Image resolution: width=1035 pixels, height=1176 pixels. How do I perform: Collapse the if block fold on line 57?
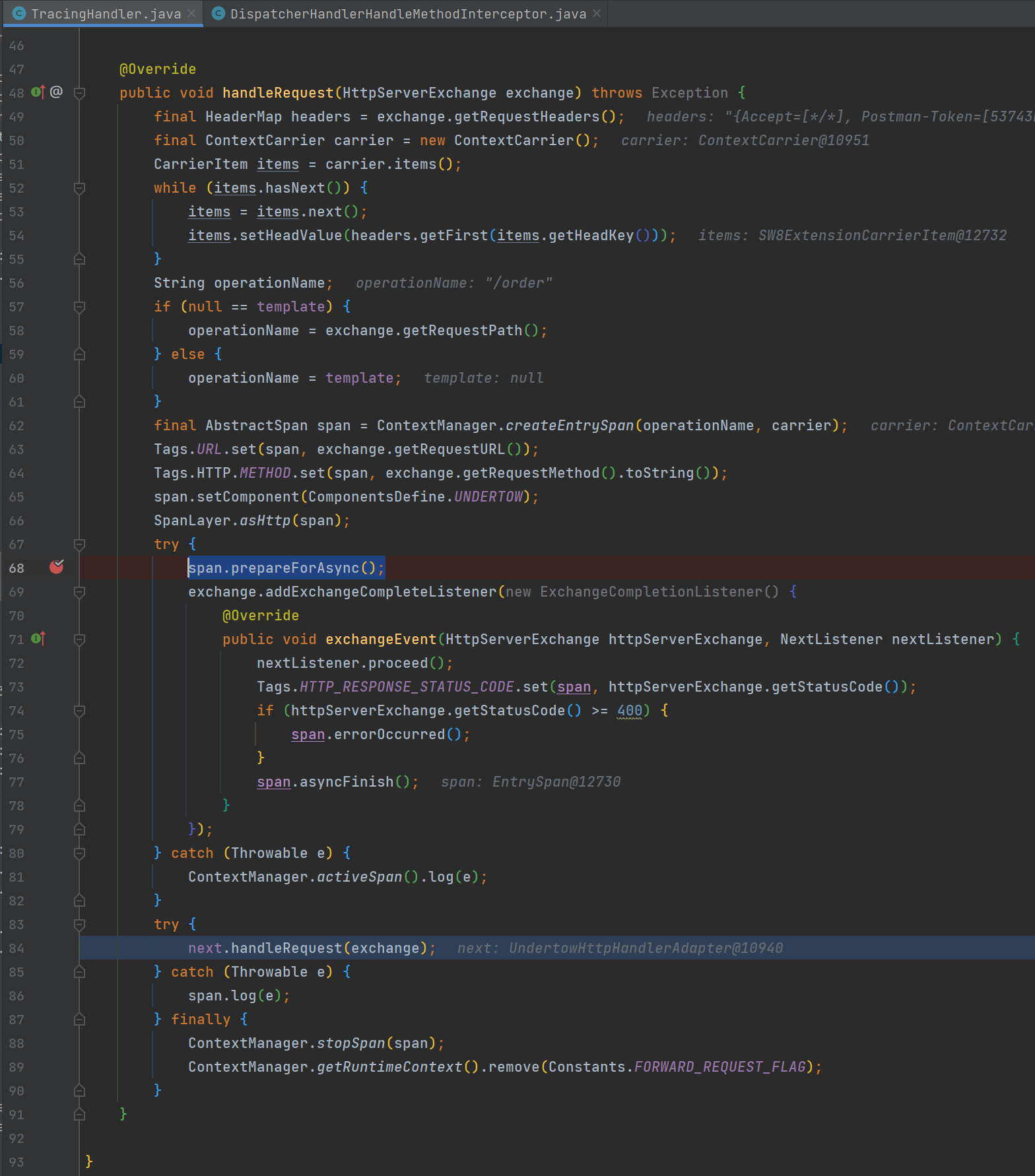point(79,307)
